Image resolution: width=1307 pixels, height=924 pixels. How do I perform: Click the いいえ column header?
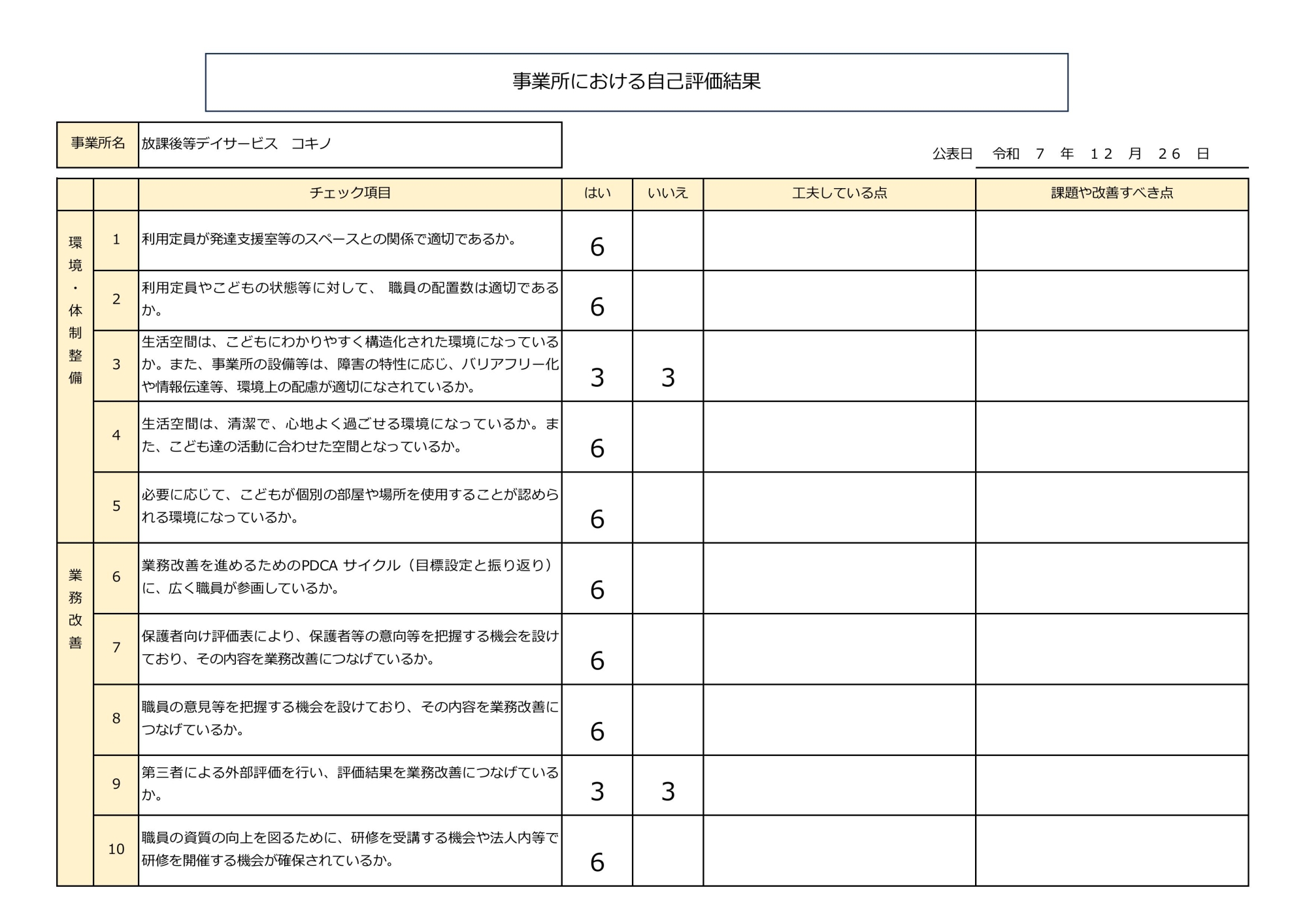tap(667, 193)
